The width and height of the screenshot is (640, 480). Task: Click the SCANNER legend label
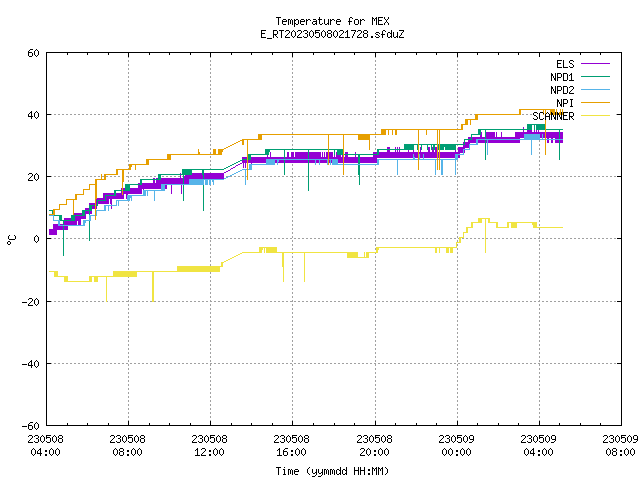tap(553, 116)
